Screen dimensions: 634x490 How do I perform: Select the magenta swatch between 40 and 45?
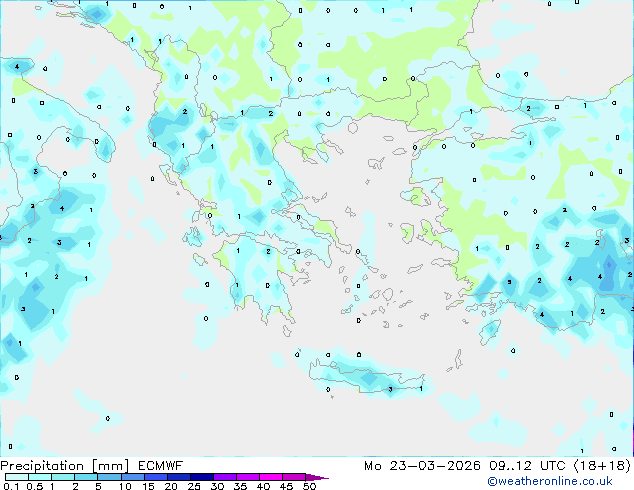pyautogui.click(x=271, y=477)
